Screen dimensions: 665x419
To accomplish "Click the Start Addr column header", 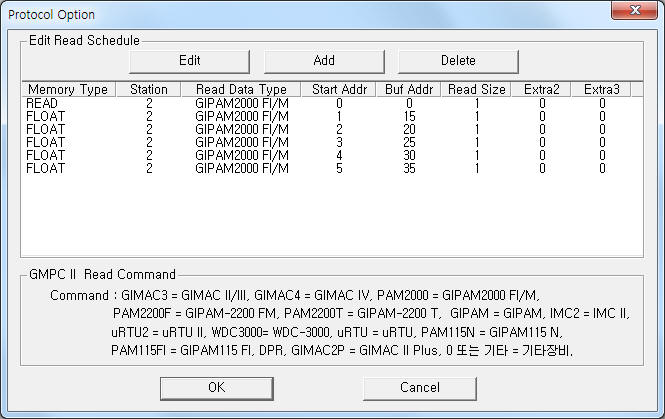I will pyautogui.click(x=339, y=89).
